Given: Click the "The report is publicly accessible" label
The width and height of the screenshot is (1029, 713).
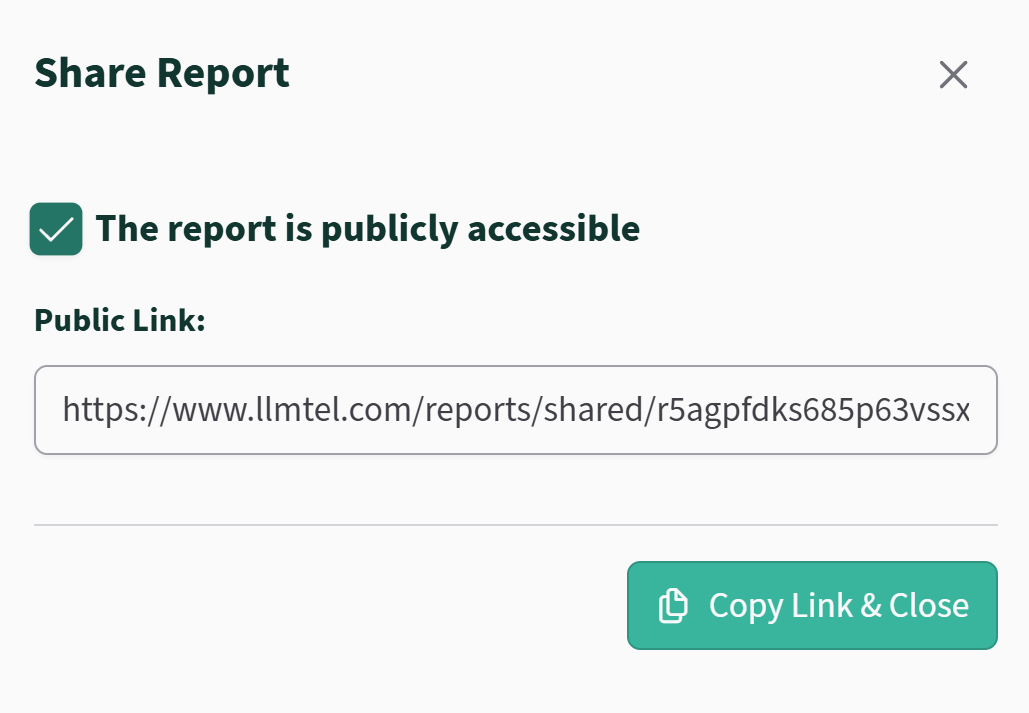Looking at the screenshot, I should tap(367, 229).
